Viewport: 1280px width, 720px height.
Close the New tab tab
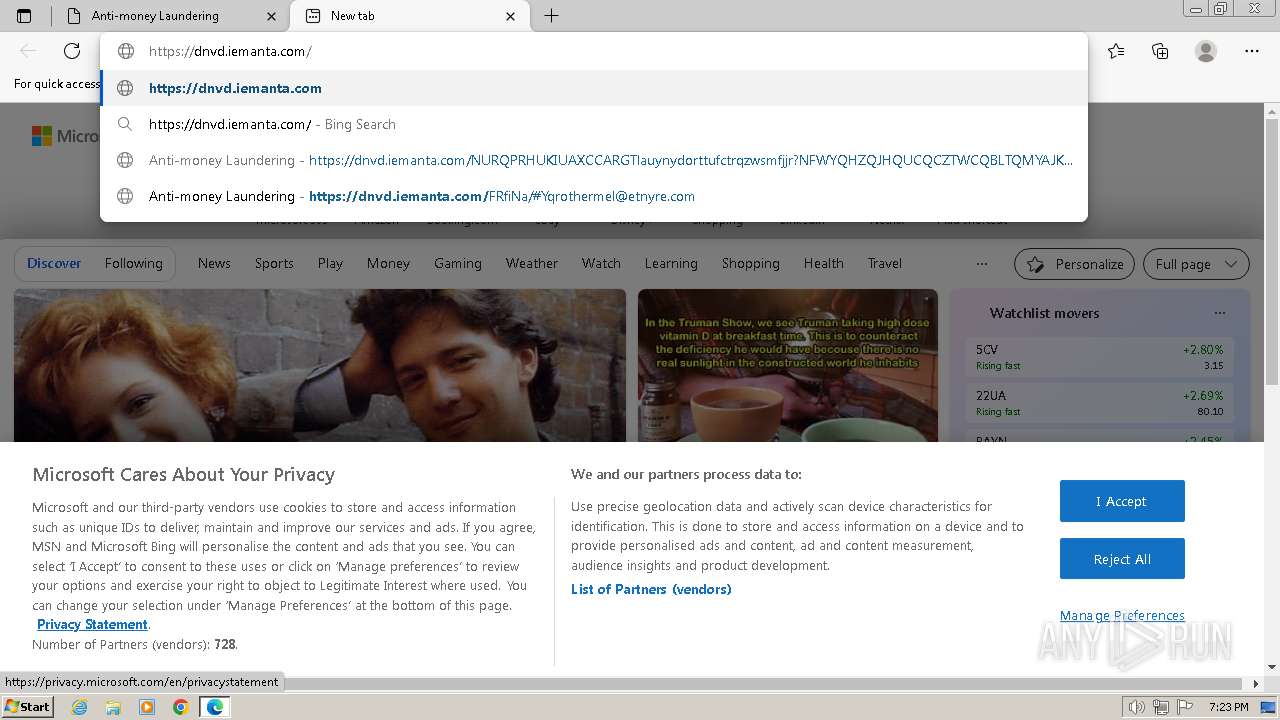click(x=511, y=16)
